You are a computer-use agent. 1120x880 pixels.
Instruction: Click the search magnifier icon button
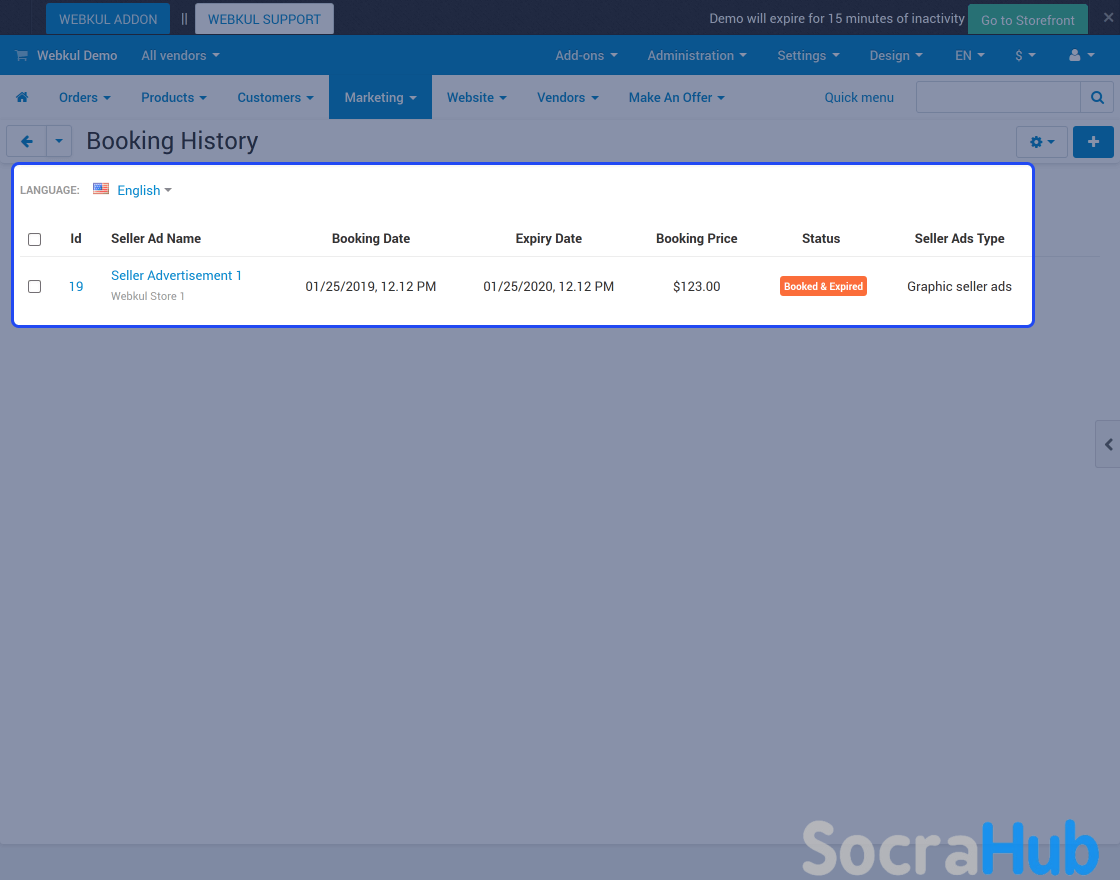1096,97
